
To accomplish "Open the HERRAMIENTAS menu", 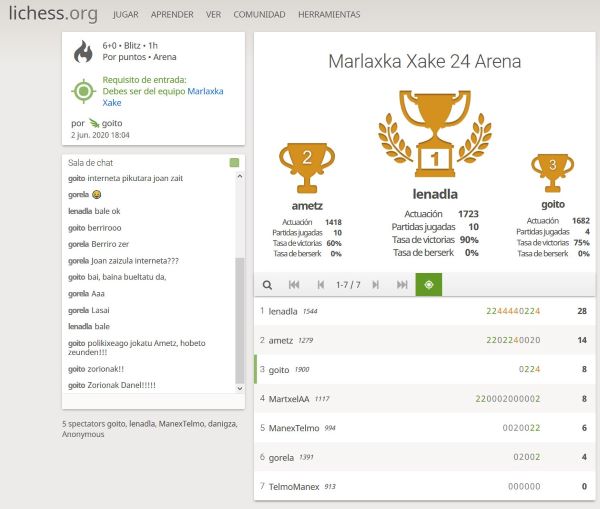I will click(329, 15).
